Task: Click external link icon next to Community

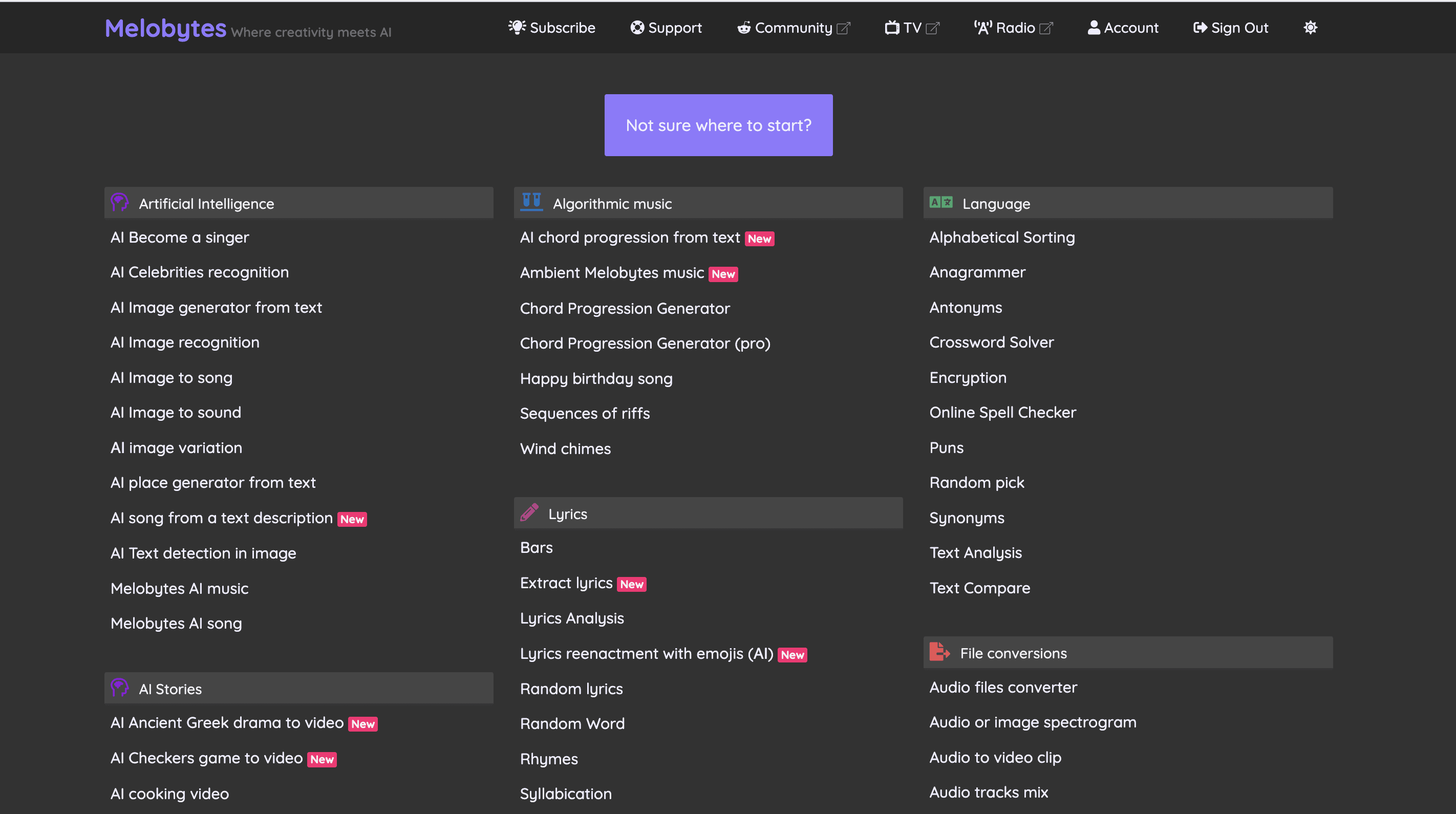Action: click(x=843, y=28)
